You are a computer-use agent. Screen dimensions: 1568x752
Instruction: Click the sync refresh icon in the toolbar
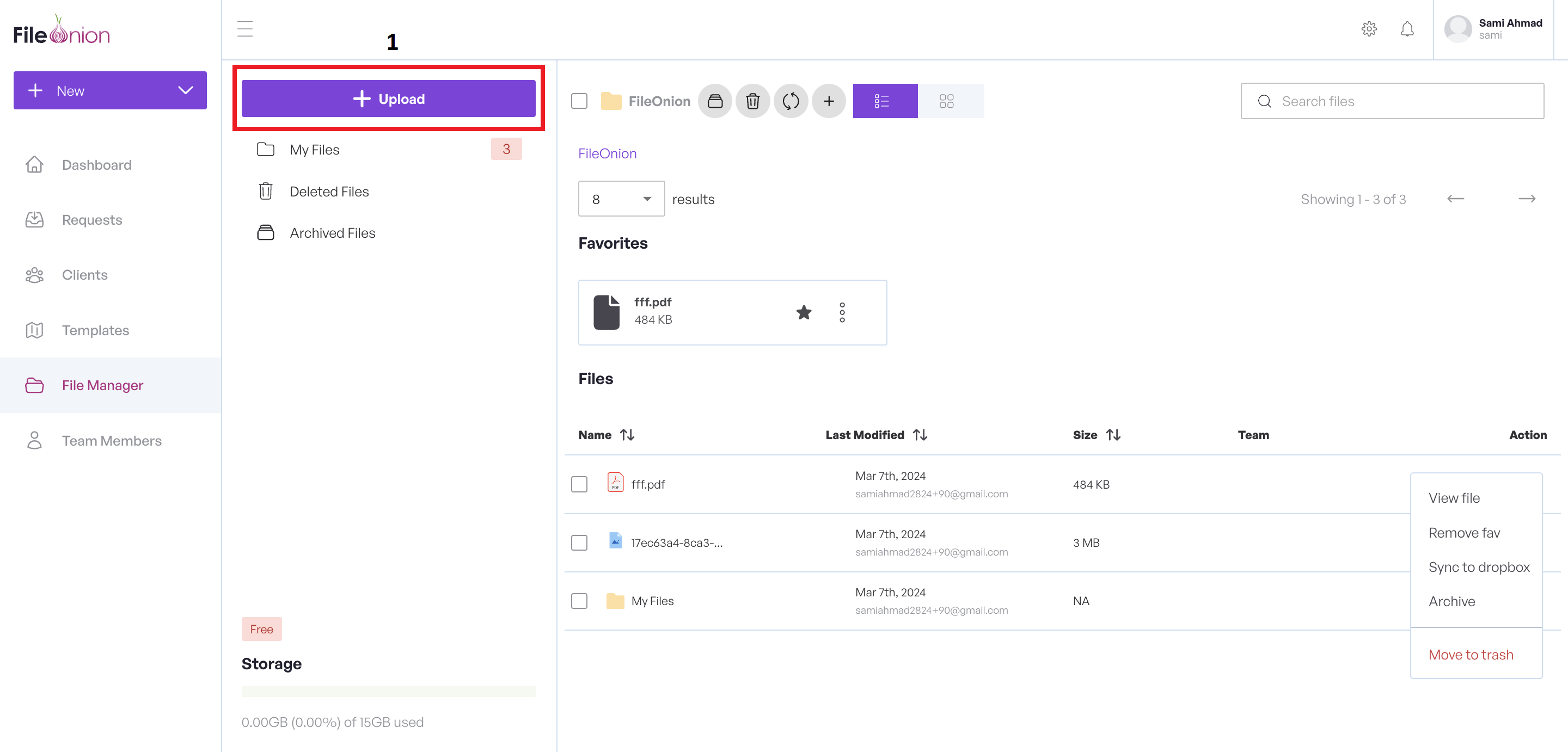790,101
